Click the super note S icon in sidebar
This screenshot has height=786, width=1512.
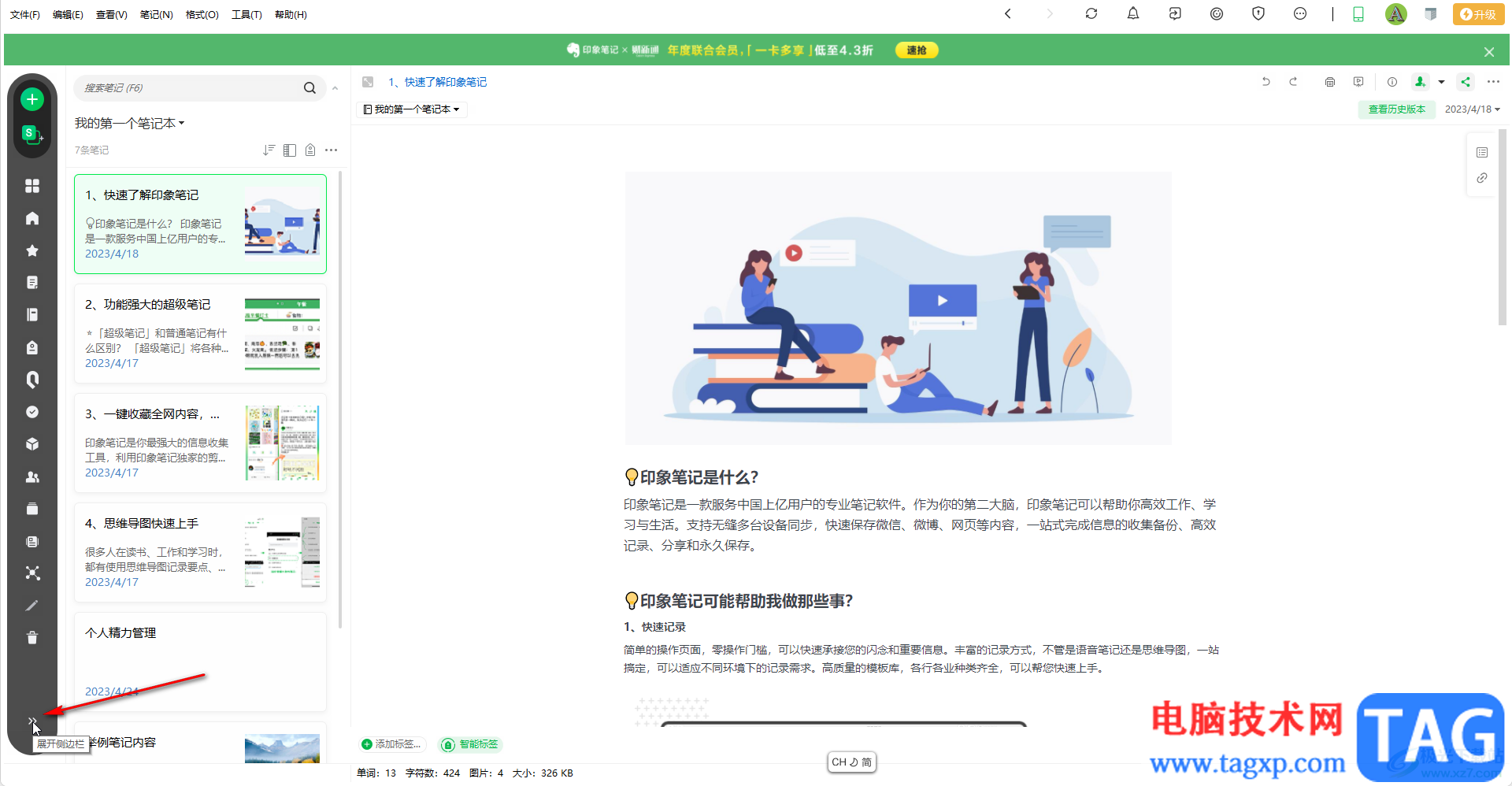[31, 135]
